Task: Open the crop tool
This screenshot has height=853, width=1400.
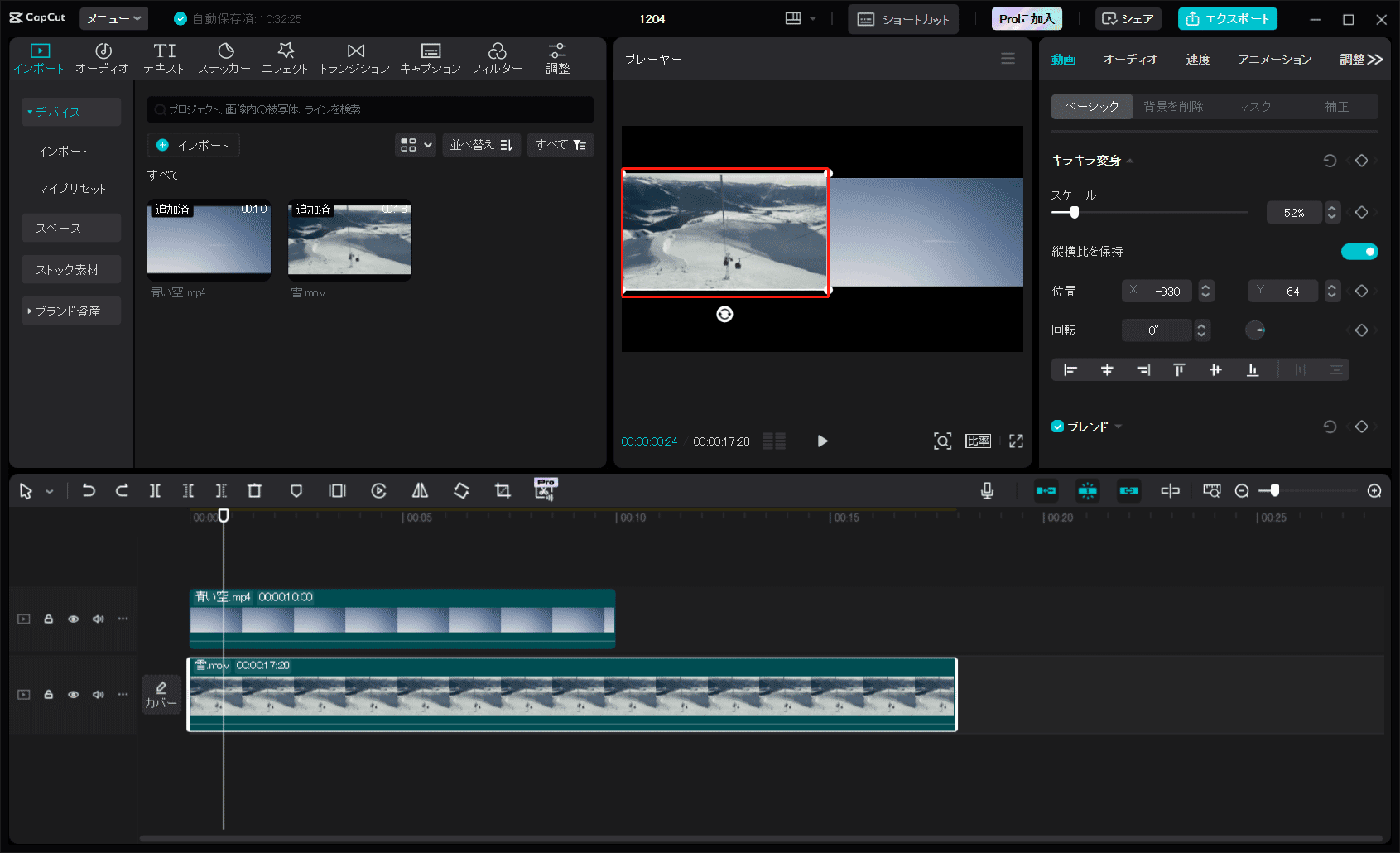Action: [502, 490]
